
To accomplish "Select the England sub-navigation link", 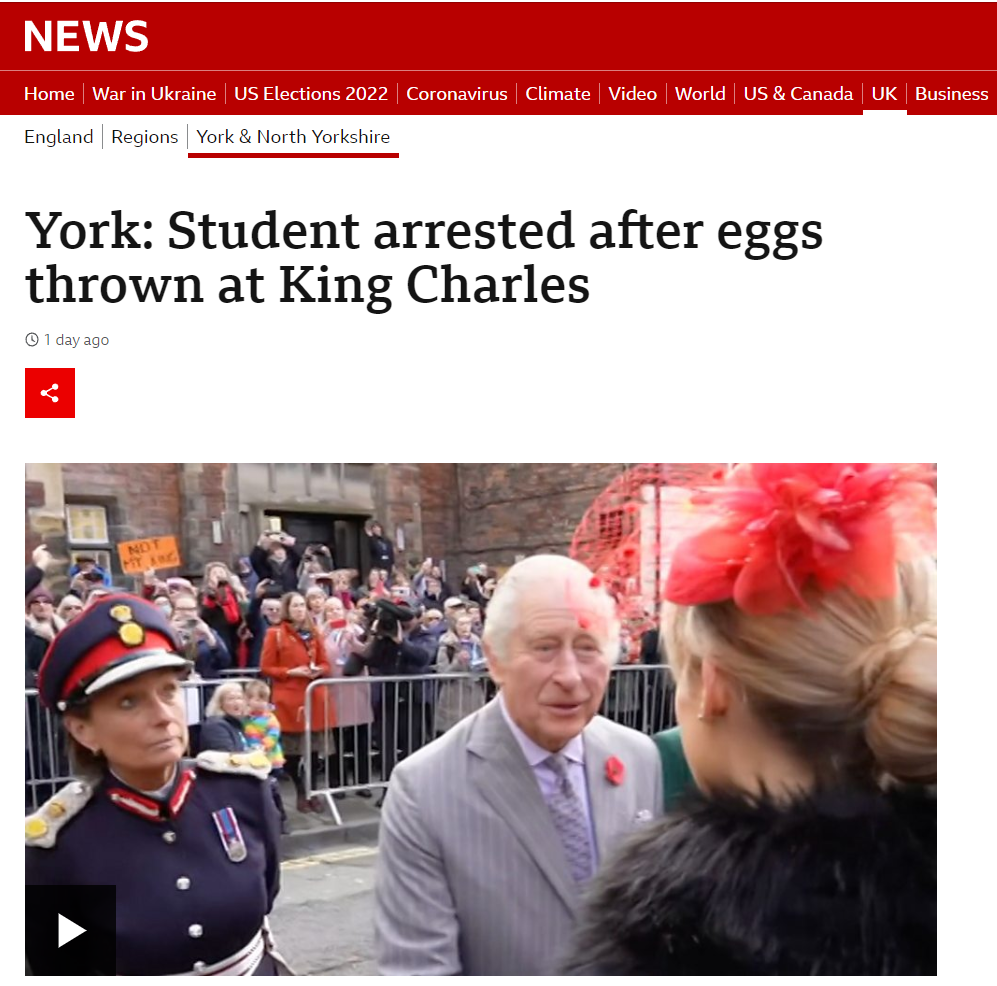I will 58,137.
